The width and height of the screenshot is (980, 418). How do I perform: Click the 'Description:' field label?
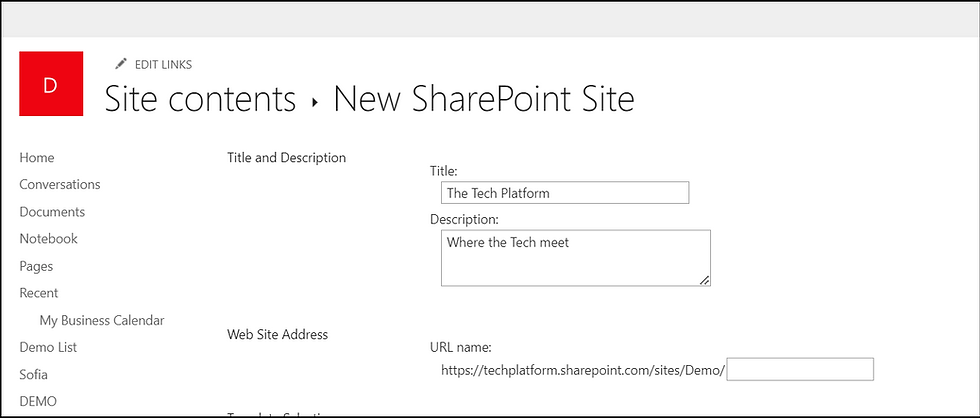point(464,219)
